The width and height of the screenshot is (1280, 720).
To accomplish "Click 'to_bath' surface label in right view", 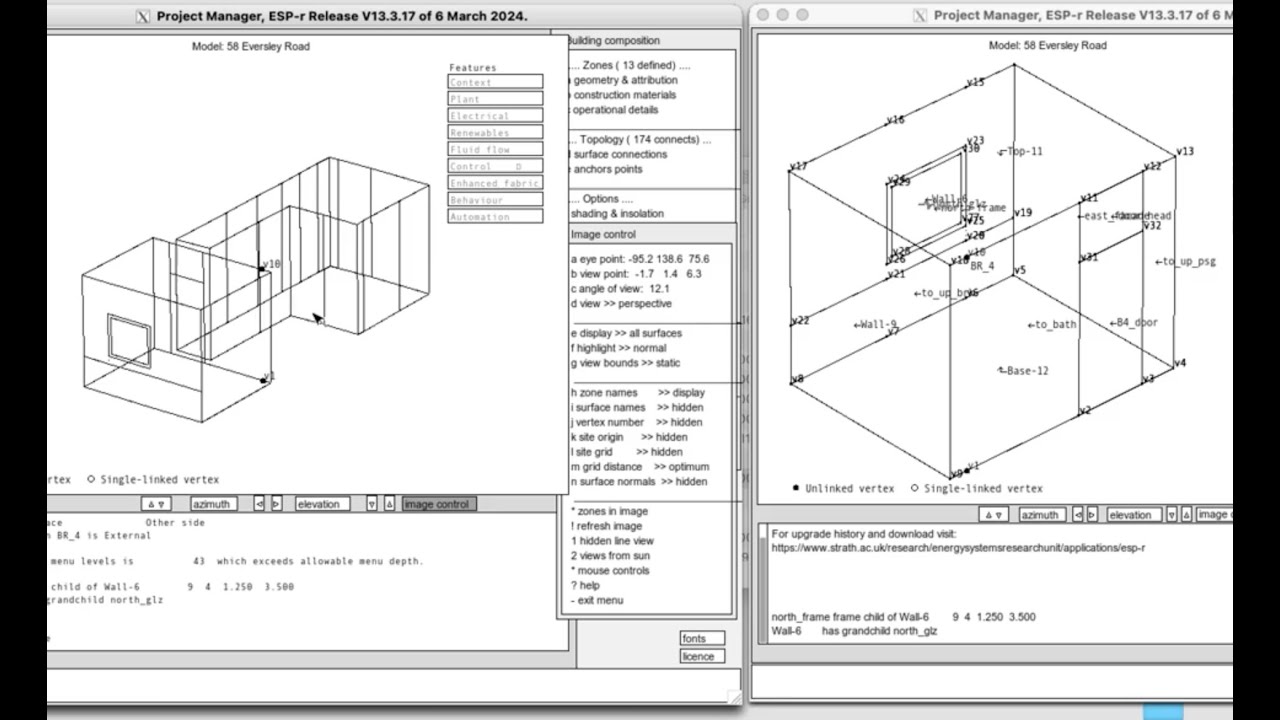I will tap(1052, 325).
